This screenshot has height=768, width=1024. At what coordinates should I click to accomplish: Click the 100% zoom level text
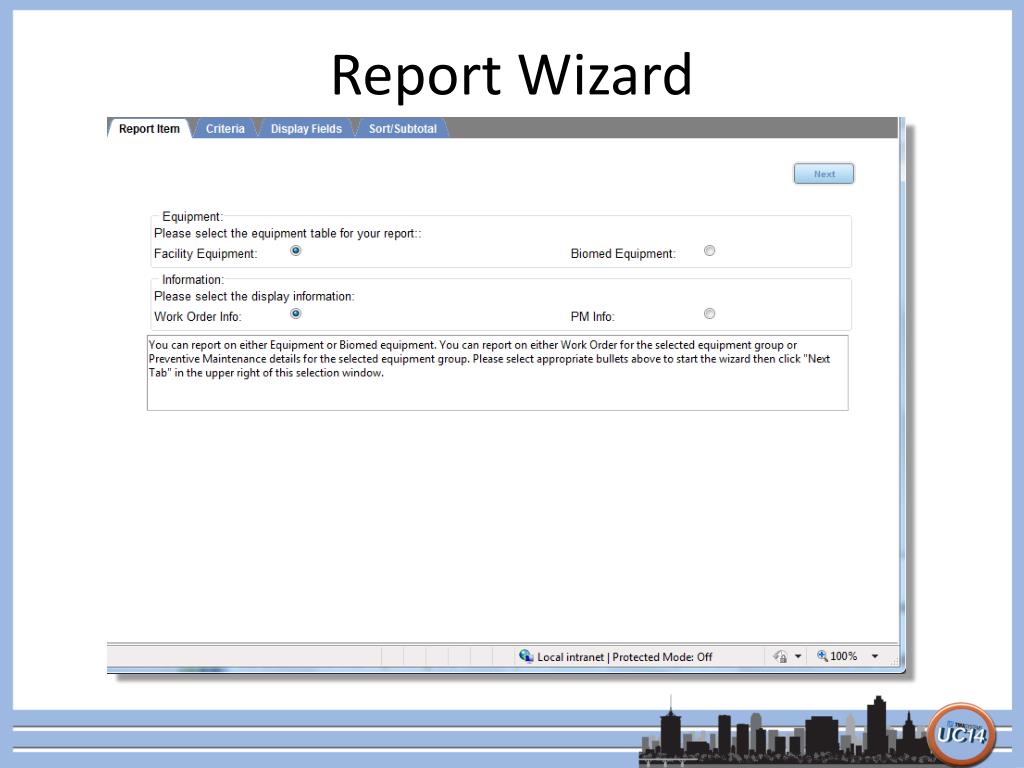(x=844, y=656)
